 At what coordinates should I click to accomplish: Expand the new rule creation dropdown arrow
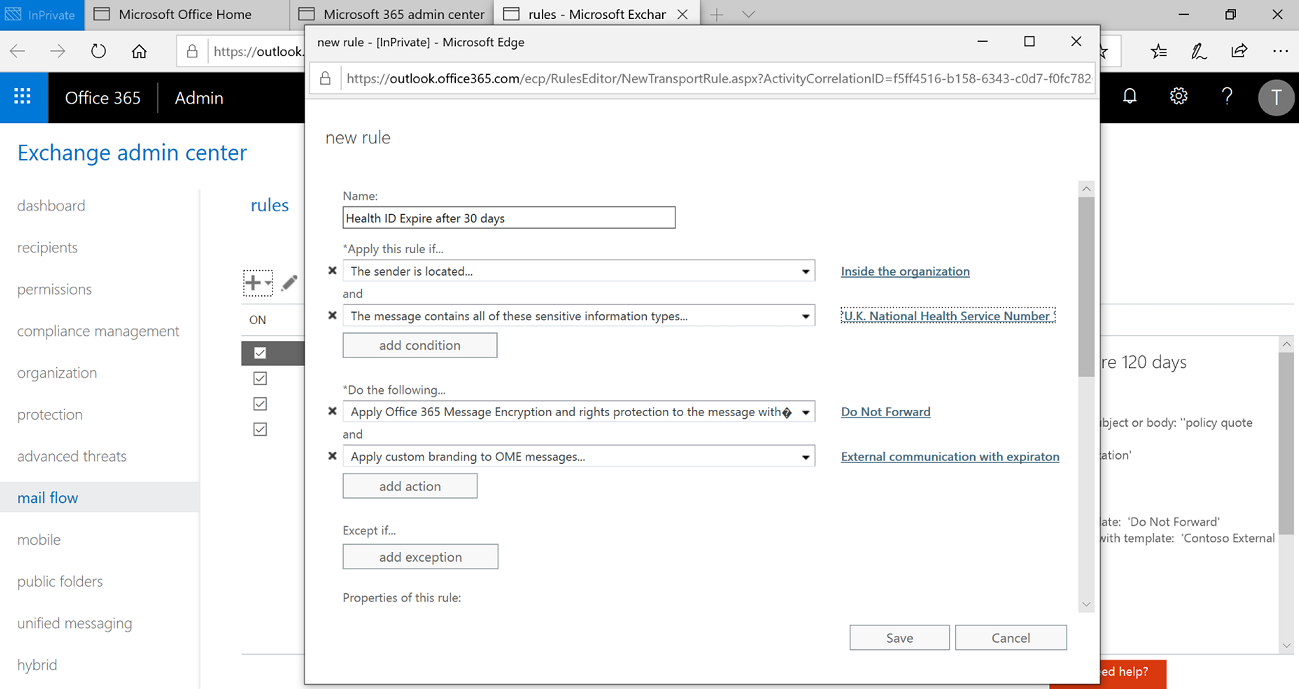point(265,283)
